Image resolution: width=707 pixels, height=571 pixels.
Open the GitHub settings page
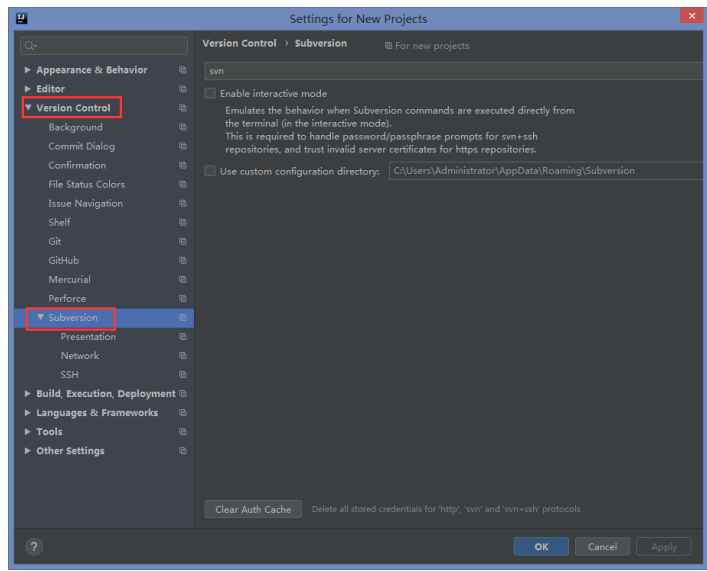(x=64, y=260)
